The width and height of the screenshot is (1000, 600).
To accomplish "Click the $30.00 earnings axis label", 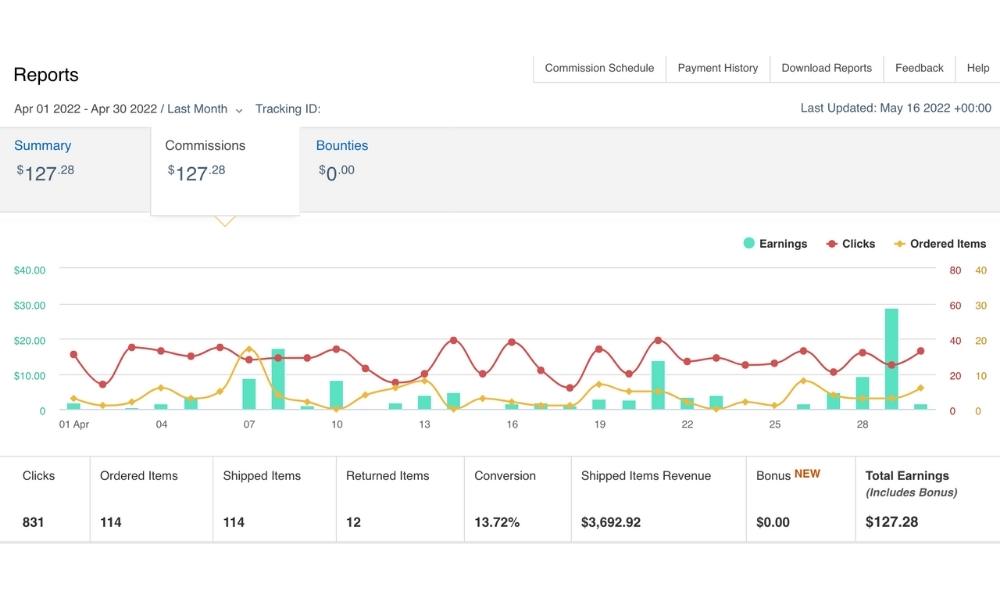I will coord(30,305).
